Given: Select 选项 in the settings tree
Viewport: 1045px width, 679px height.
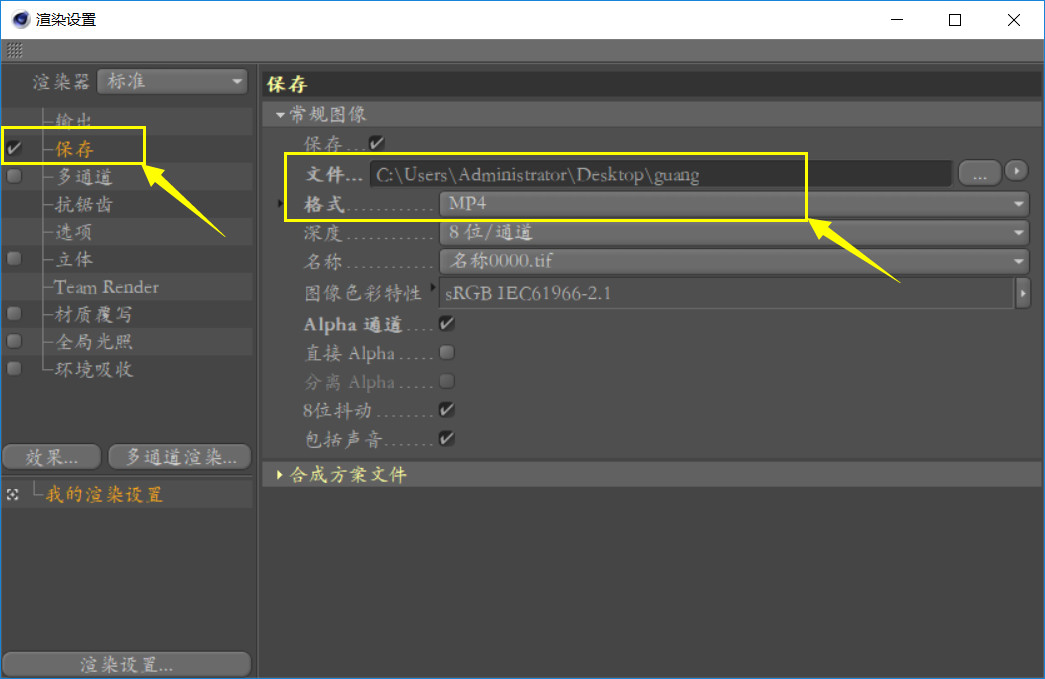Looking at the screenshot, I should point(73,232).
